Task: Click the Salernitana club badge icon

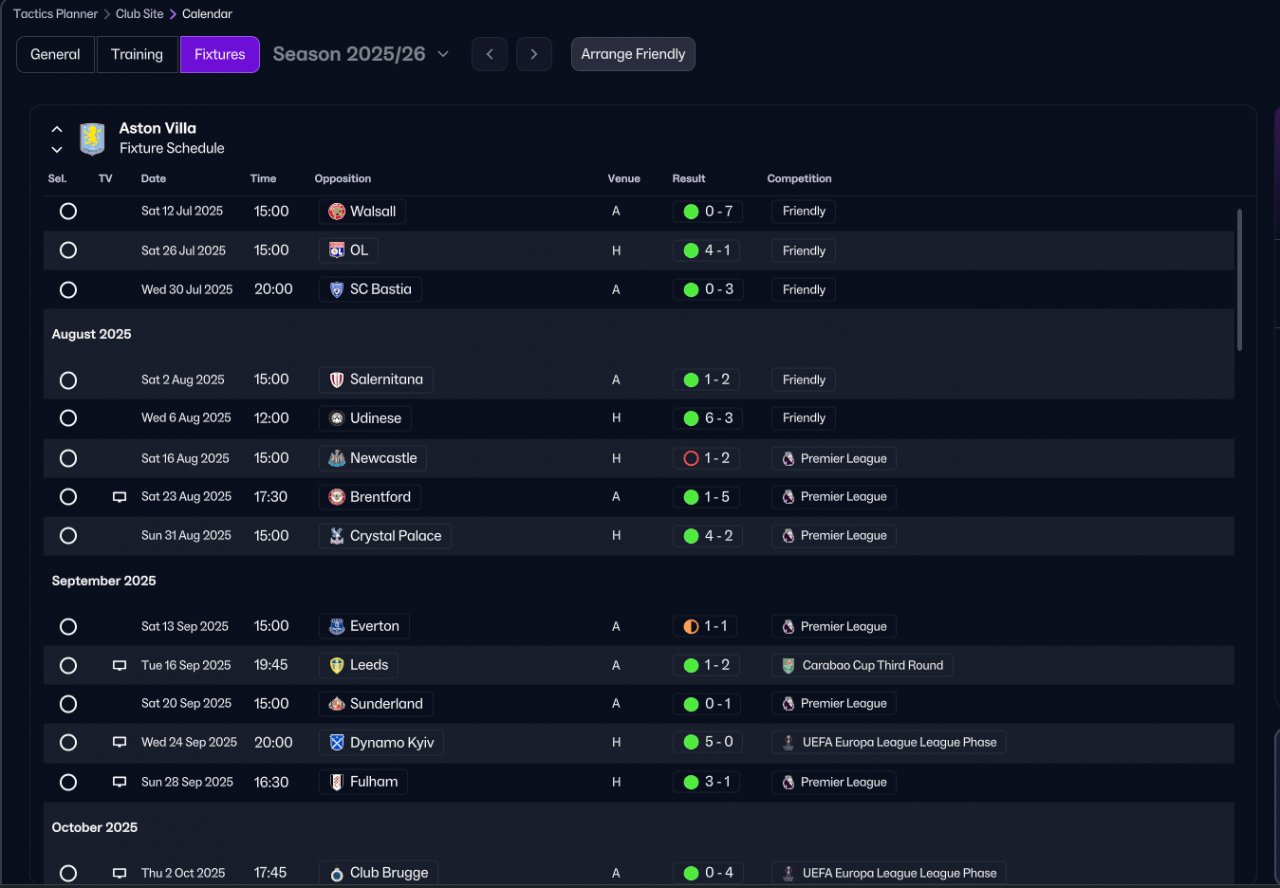Action: click(337, 380)
